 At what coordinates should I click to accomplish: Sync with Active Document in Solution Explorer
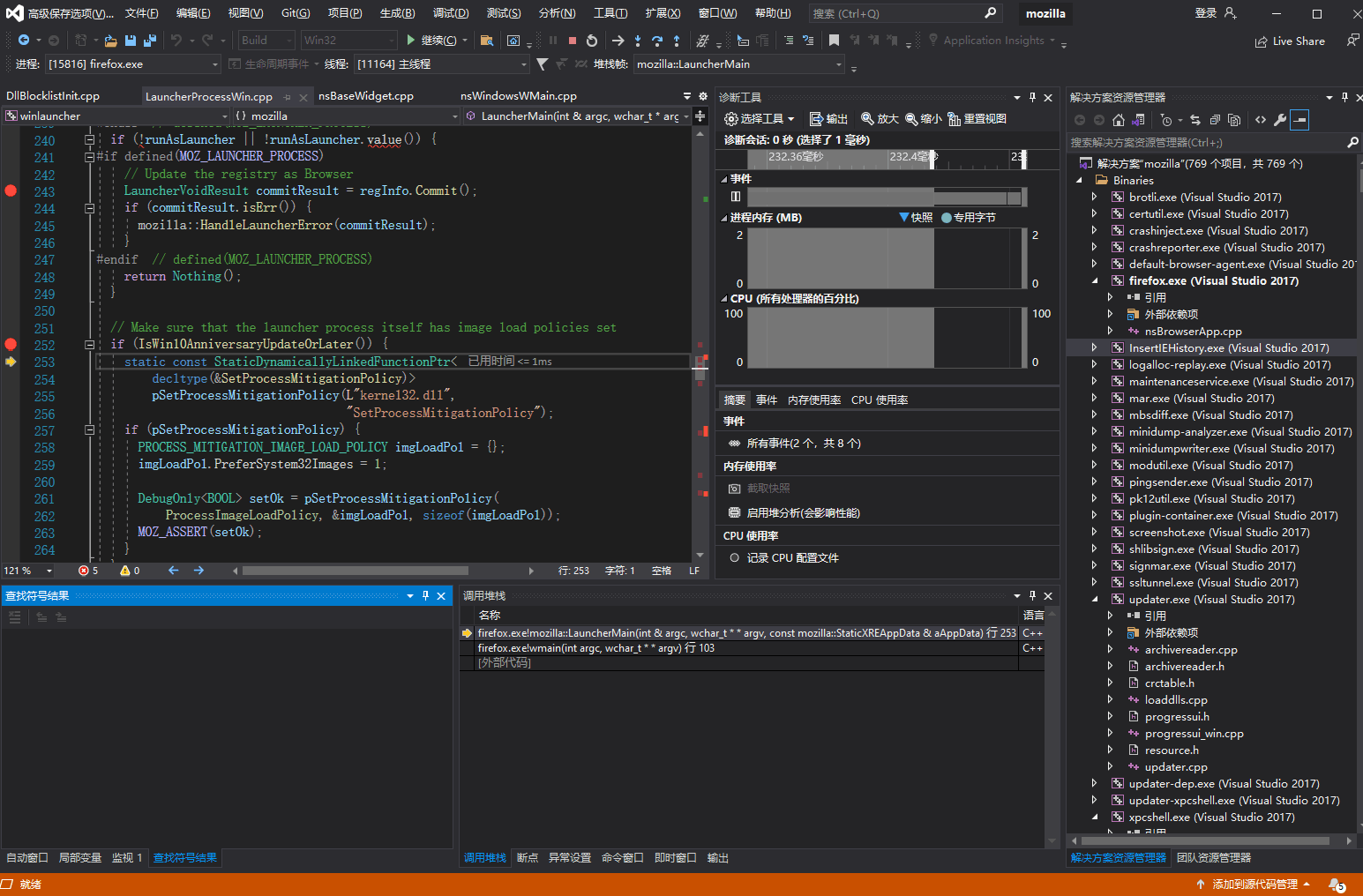coord(1194,120)
